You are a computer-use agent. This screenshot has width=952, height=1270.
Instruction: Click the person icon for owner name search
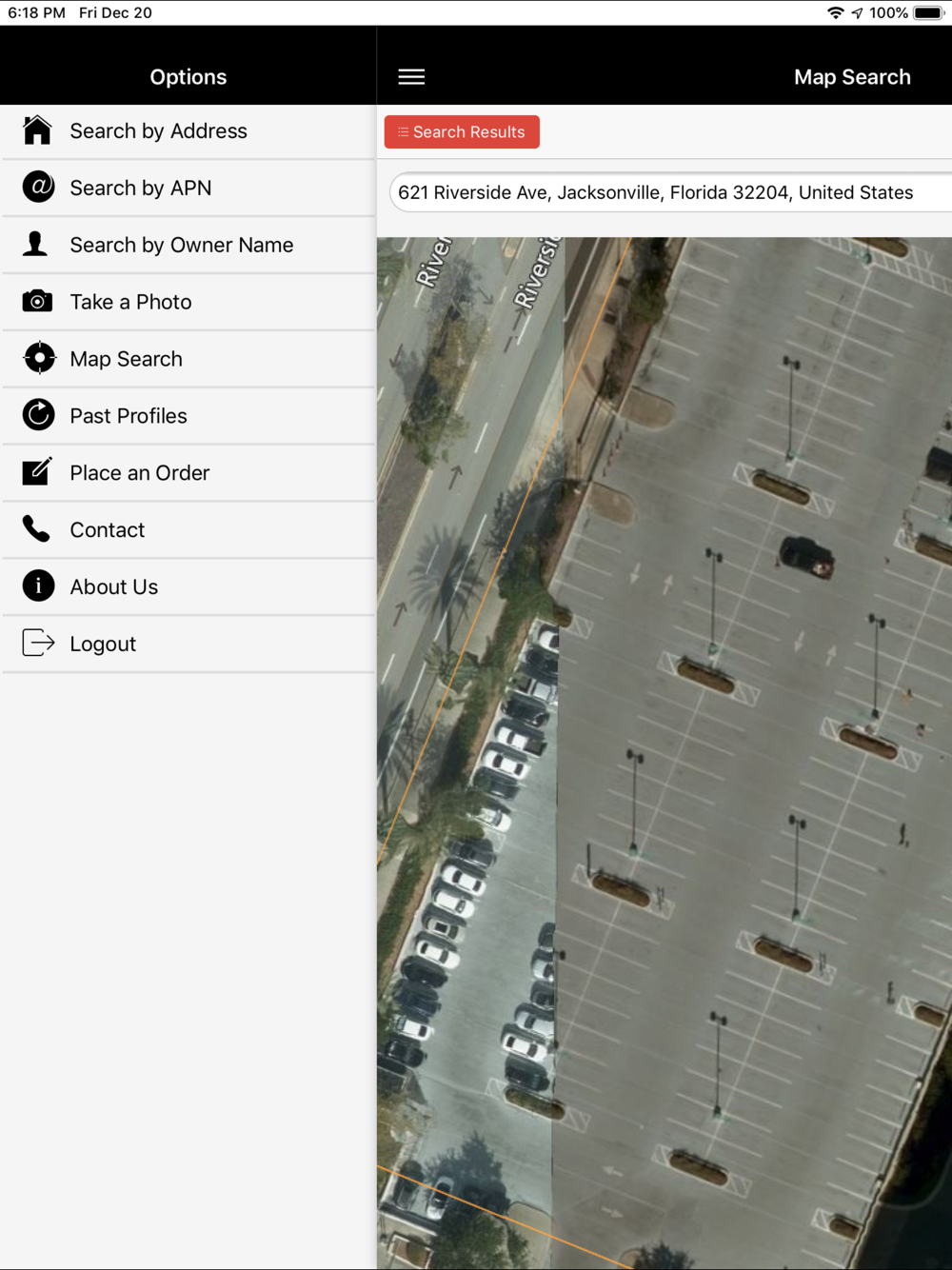click(36, 244)
